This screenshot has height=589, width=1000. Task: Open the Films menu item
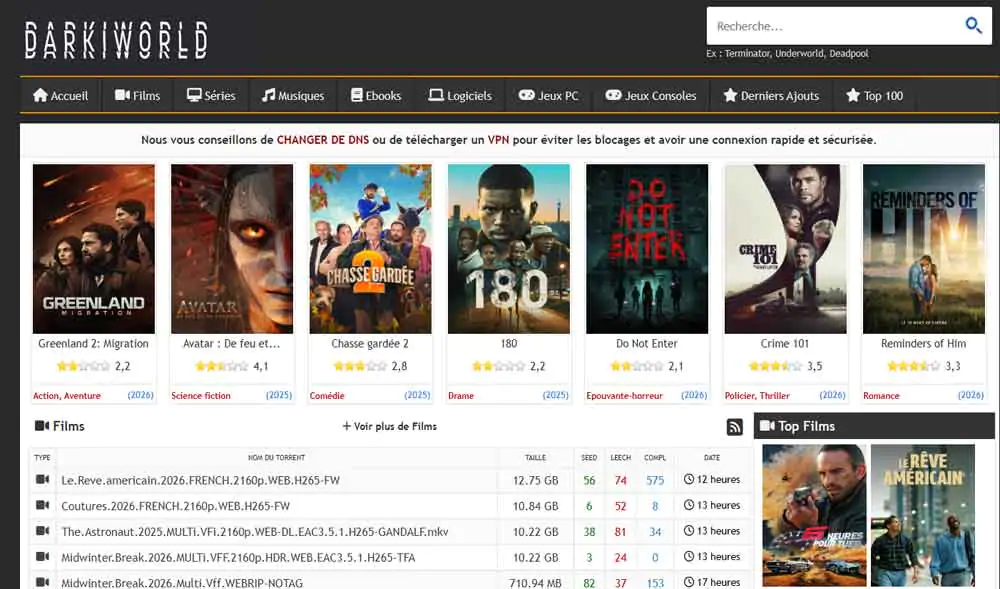[x=138, y=96]
